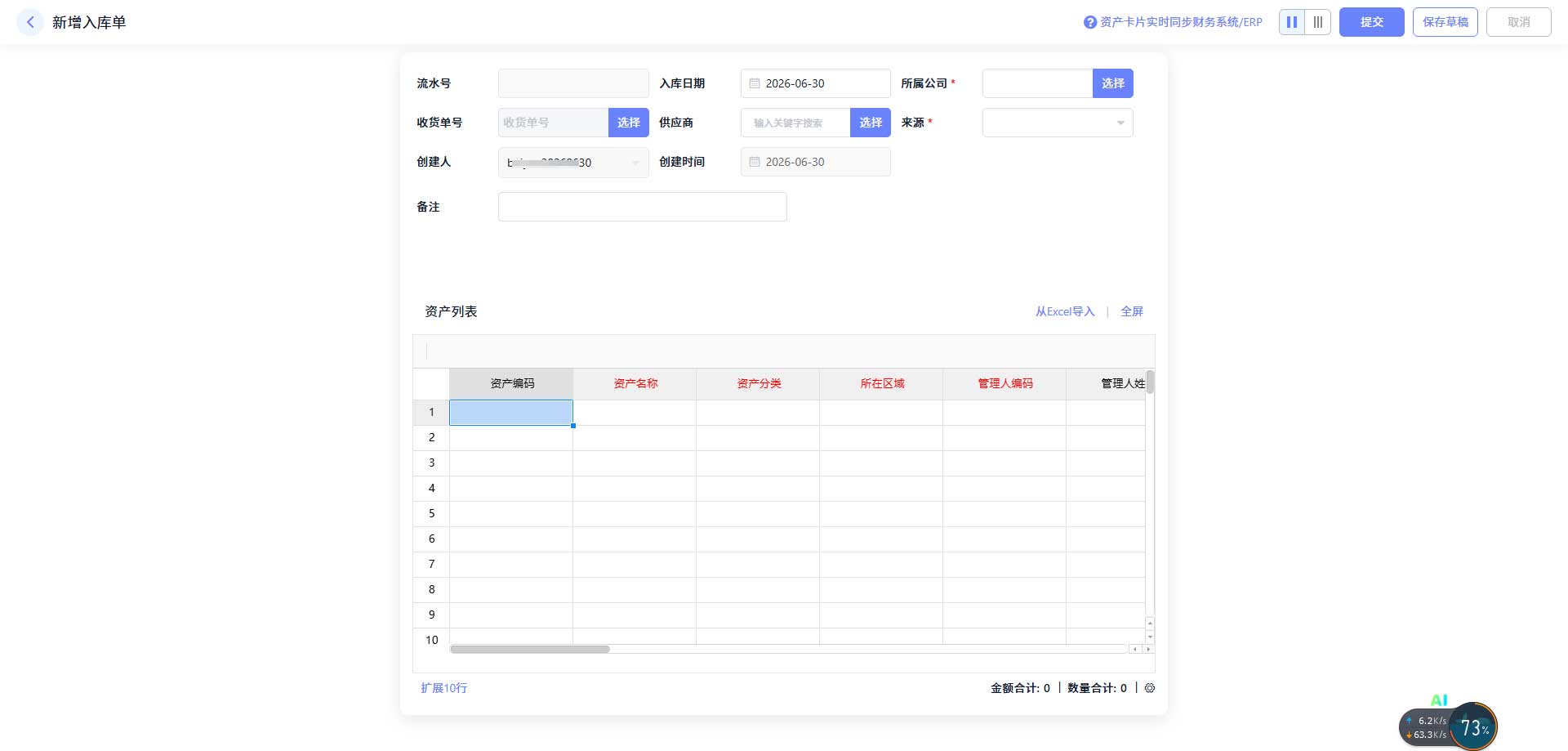Select the 资产名称 column header

tap(635, 383)
